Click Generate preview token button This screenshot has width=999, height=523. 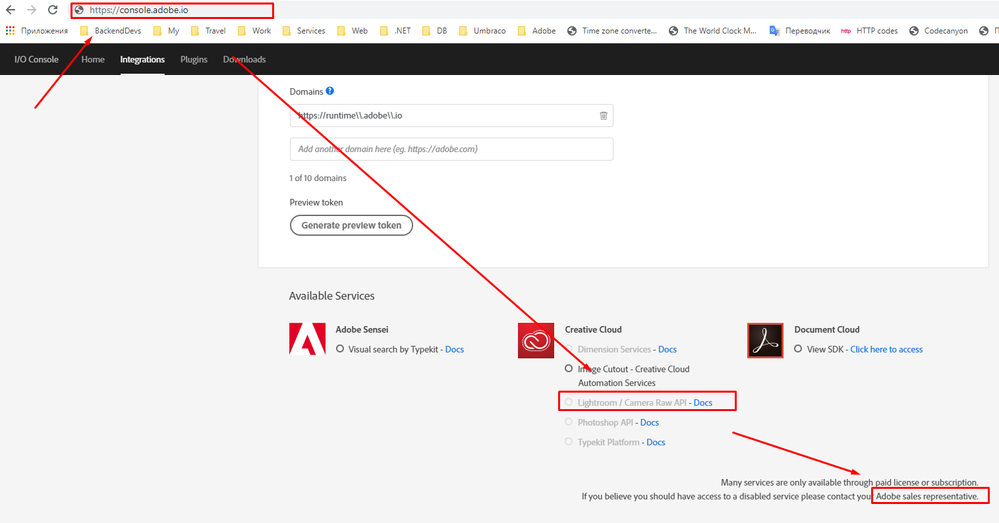pos(351,225)
